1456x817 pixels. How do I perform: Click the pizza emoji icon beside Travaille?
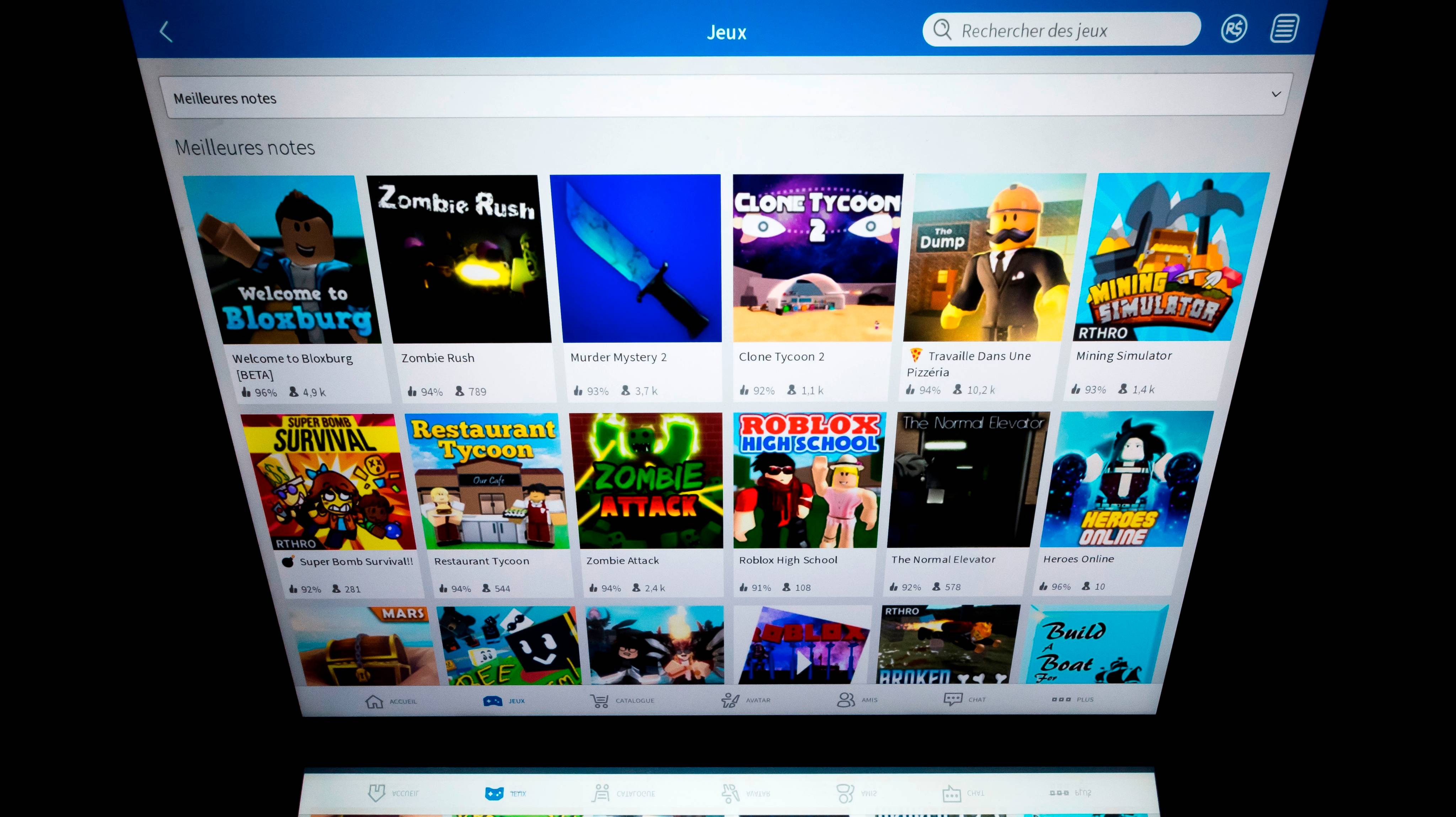pos(916,356)
